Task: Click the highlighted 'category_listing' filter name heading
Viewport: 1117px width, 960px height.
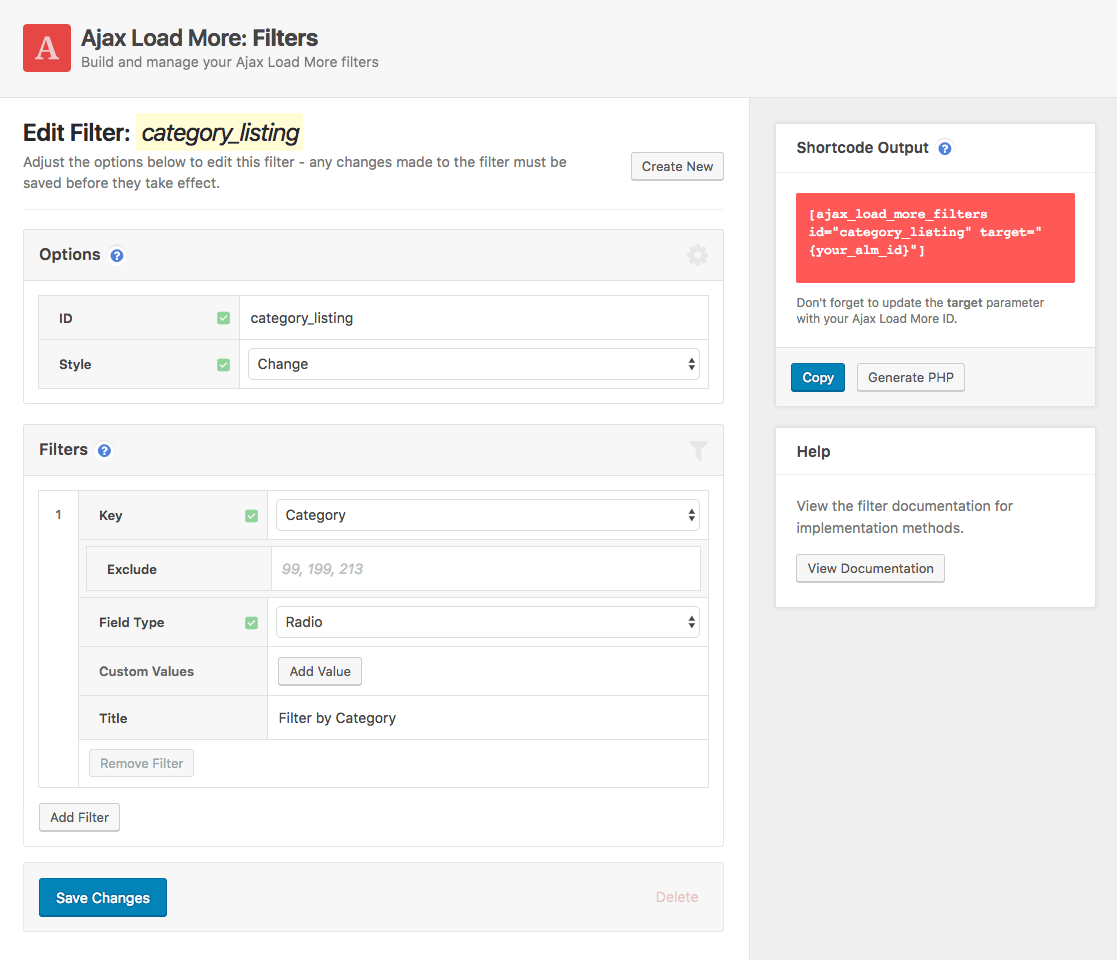Action: click(x=220, y=132)
